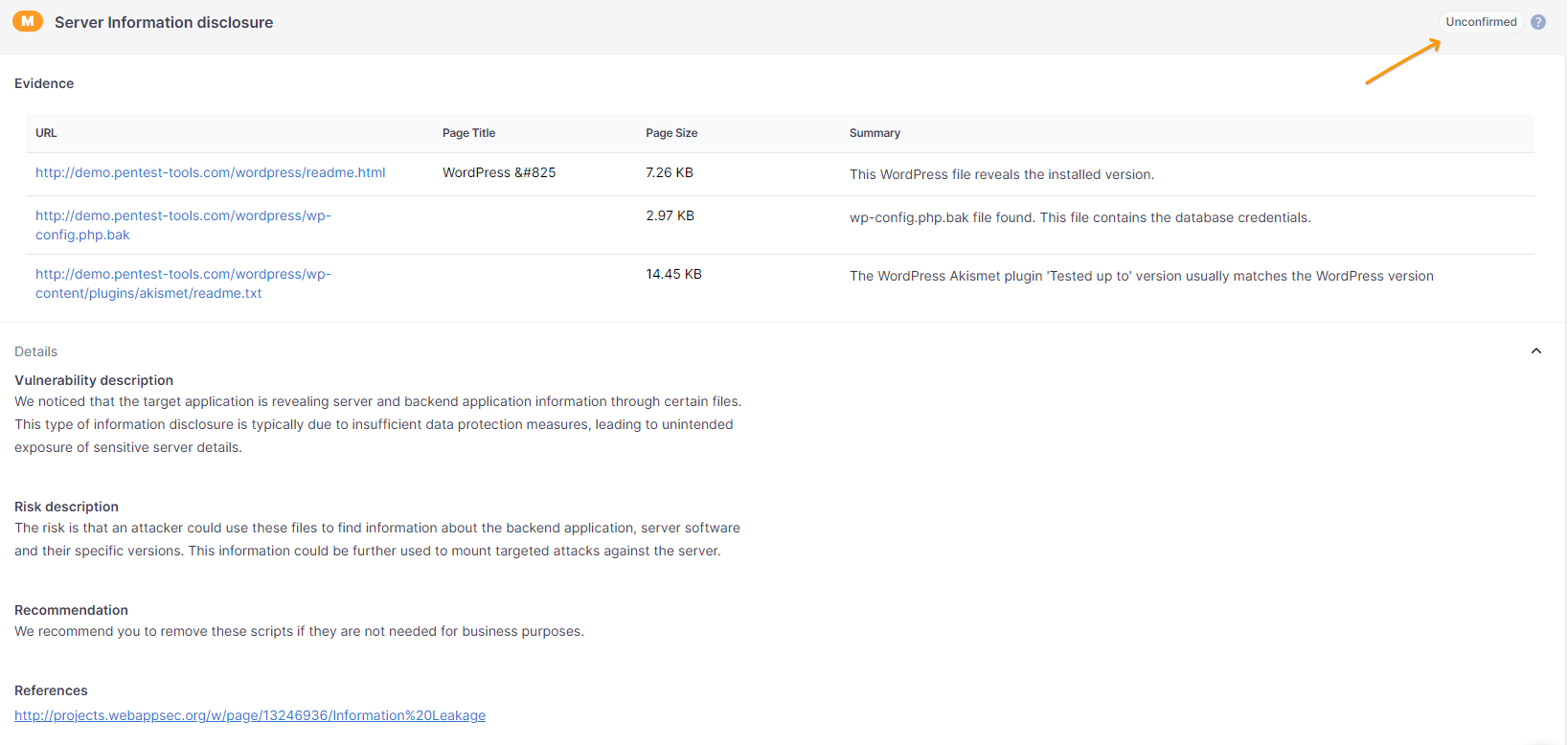The height and width of the screenshot is (745, 1568).
Task: Click the Page Title column header
Action: 468,133
